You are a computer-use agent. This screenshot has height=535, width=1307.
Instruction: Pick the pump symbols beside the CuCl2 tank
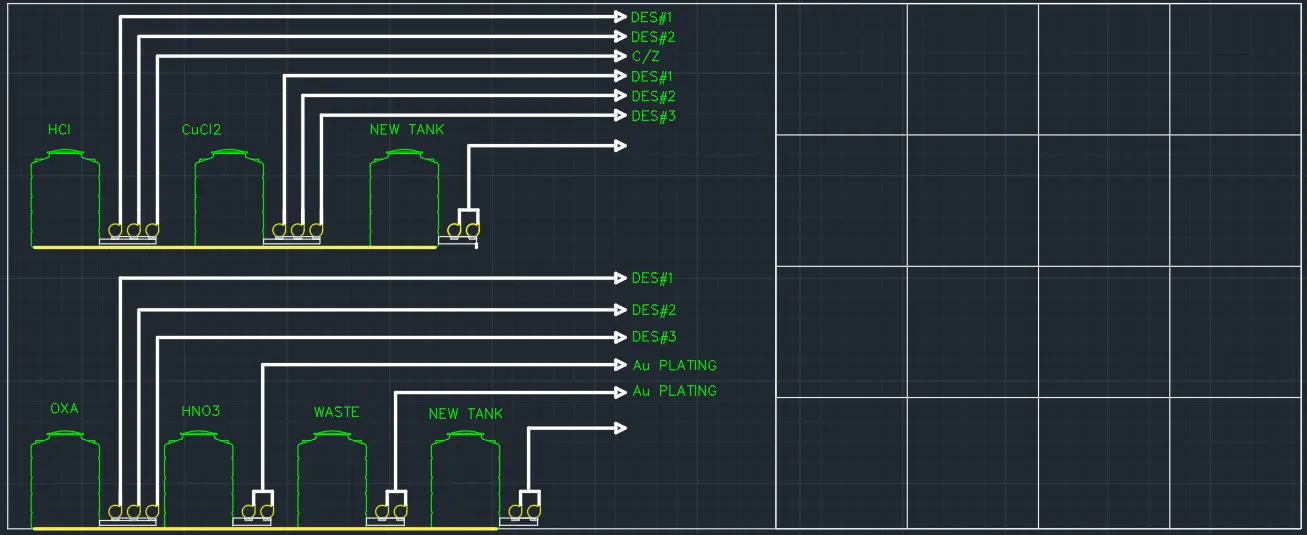tap(297, 231)
